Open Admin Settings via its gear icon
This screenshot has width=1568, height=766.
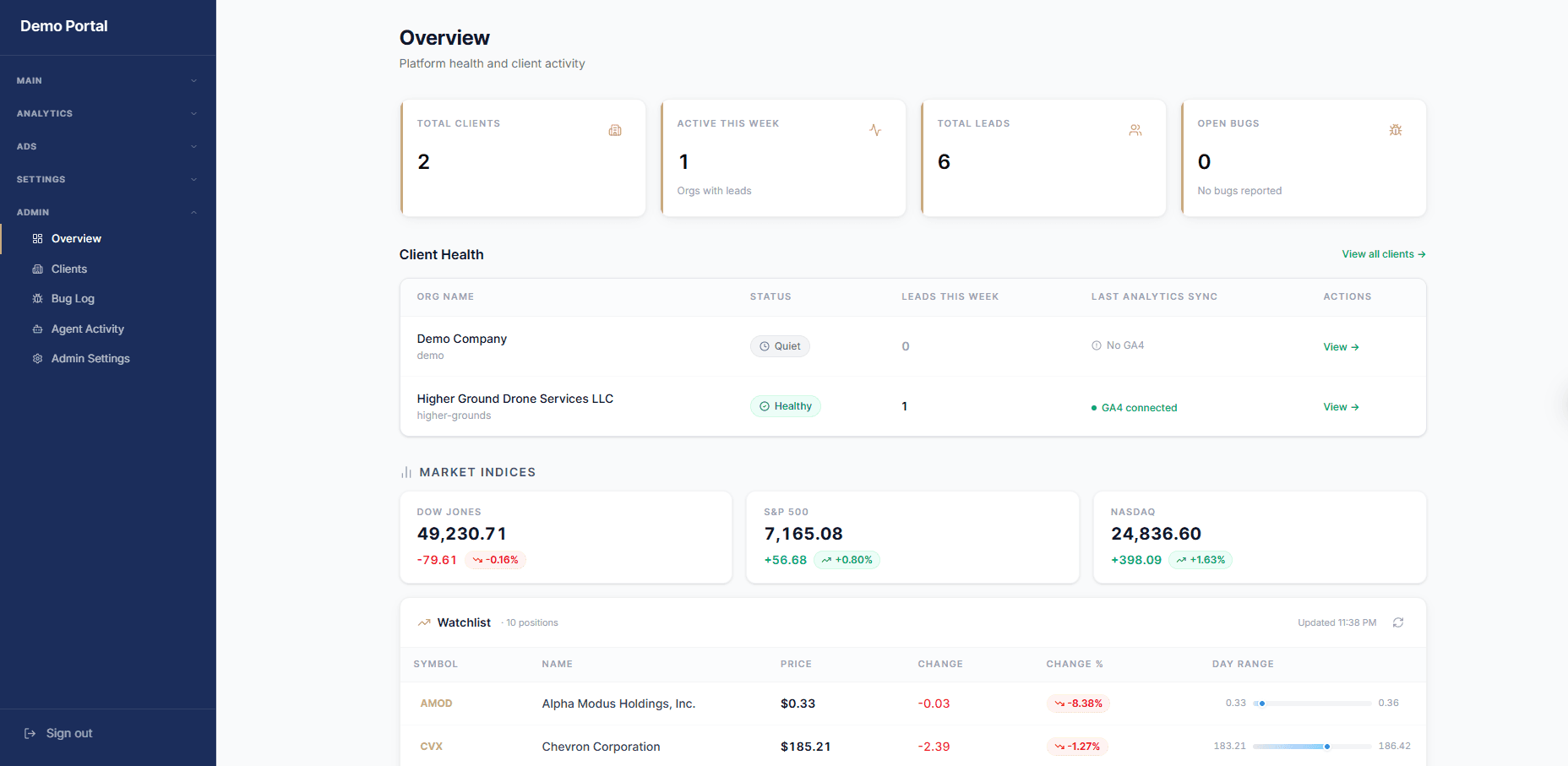37,358
